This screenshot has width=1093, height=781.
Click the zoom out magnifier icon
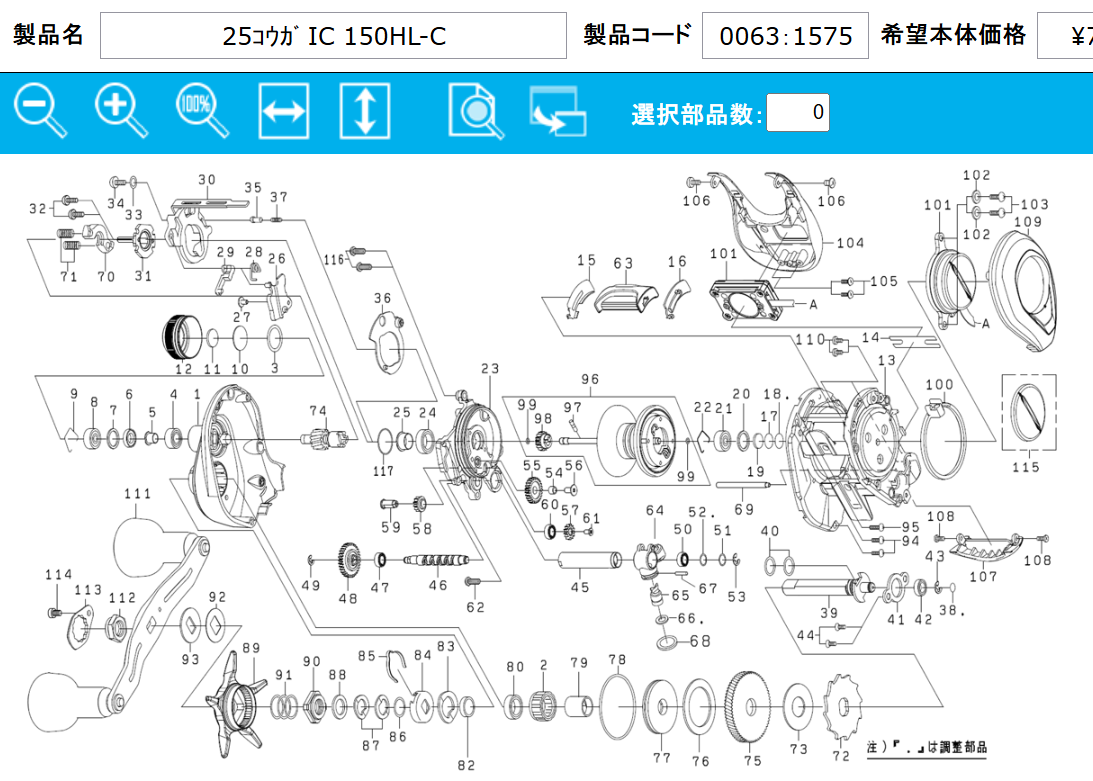coord(40,111)
